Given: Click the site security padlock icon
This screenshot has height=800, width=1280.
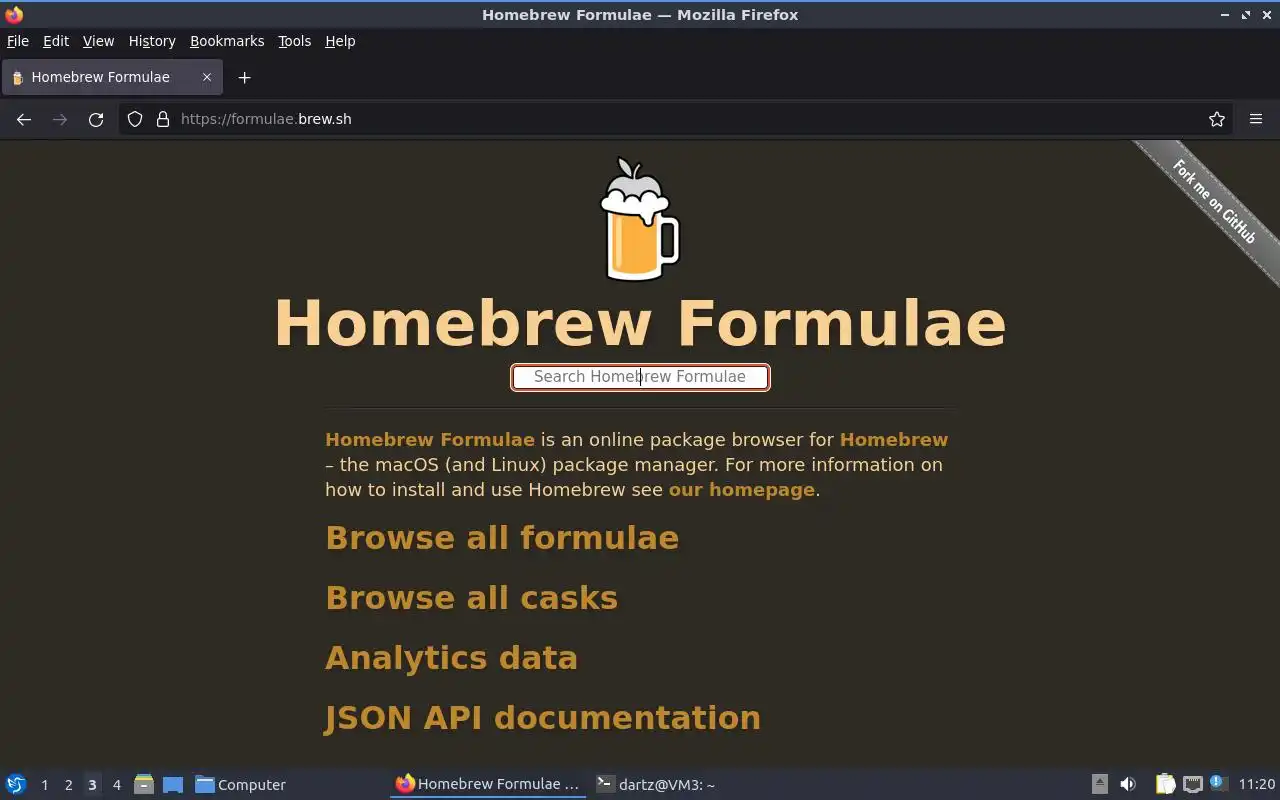Looking at the screenshot, I should point(163,119).
